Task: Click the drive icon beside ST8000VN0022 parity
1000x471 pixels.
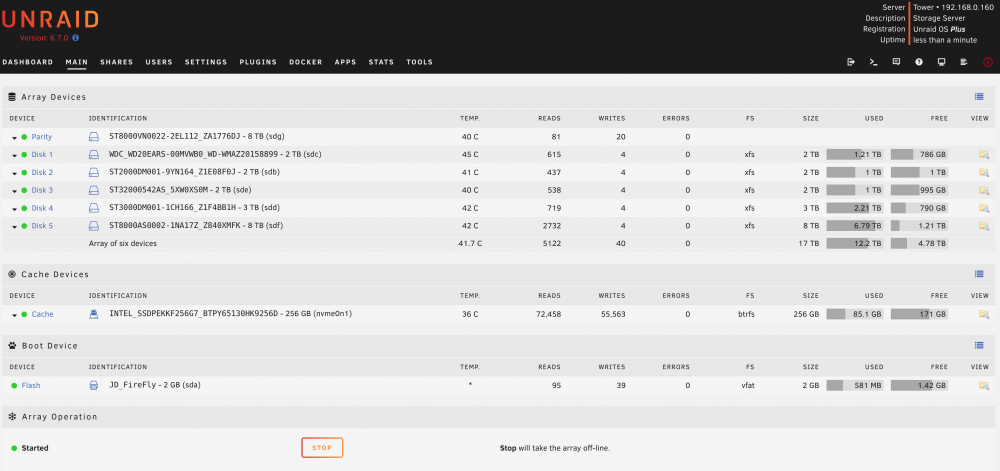Action: click(x=94, y=136)
